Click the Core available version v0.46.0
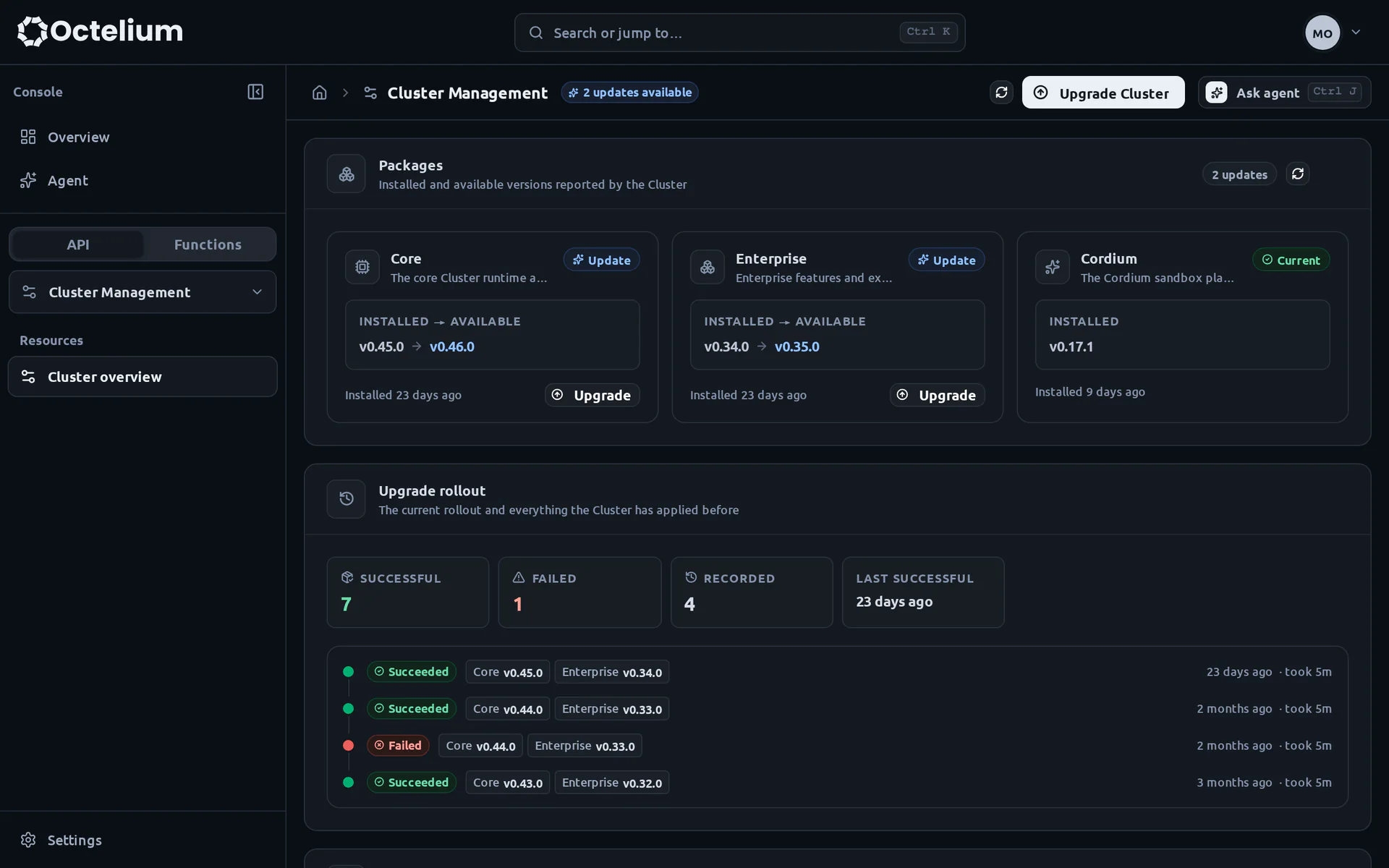1389x868 pixels. 452,346
